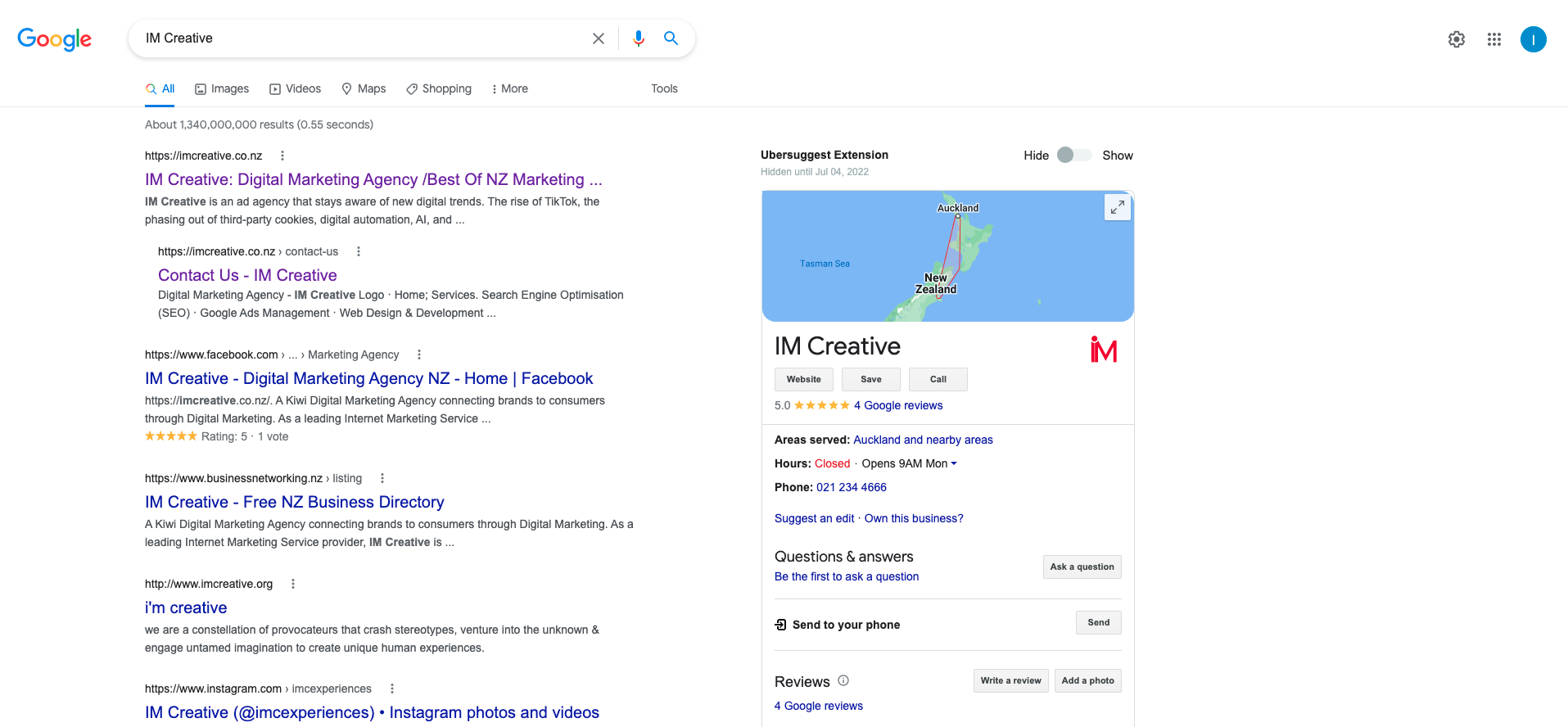1568x727 pixels.
Task: Click the Send to your phone icon
Action: point(781,625)
